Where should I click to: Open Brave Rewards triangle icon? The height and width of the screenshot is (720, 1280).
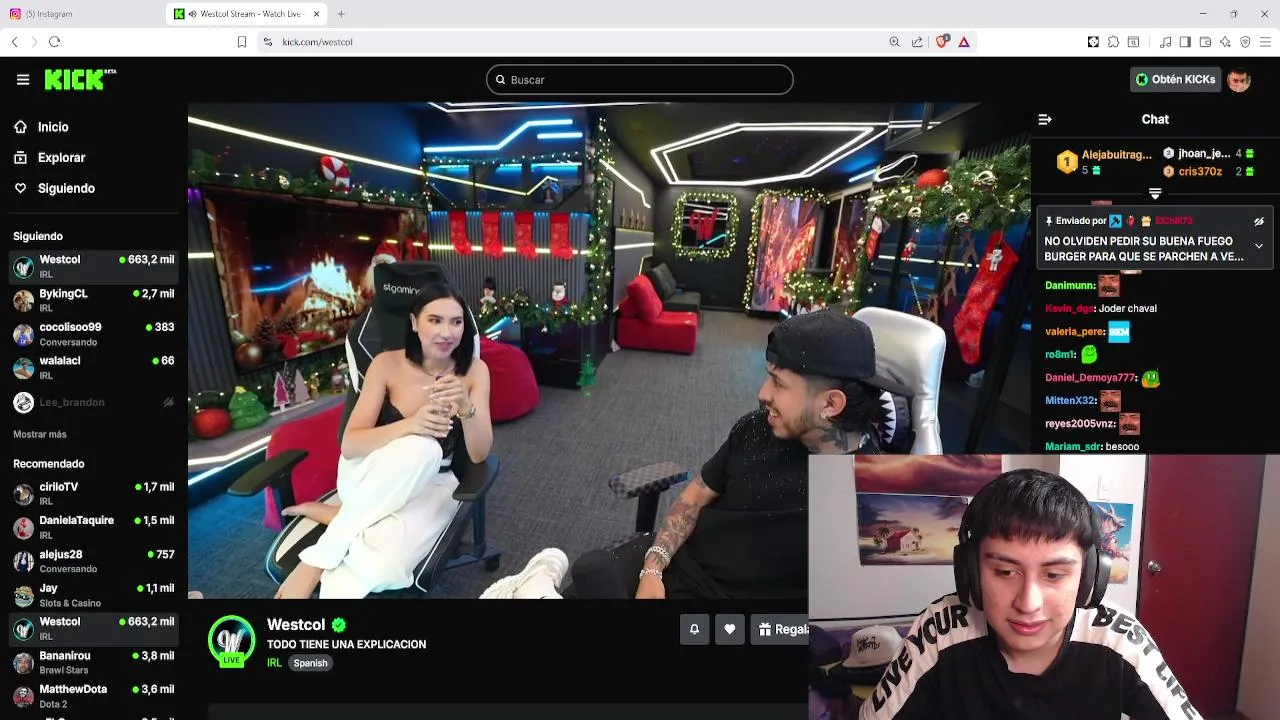pos(964,42)
